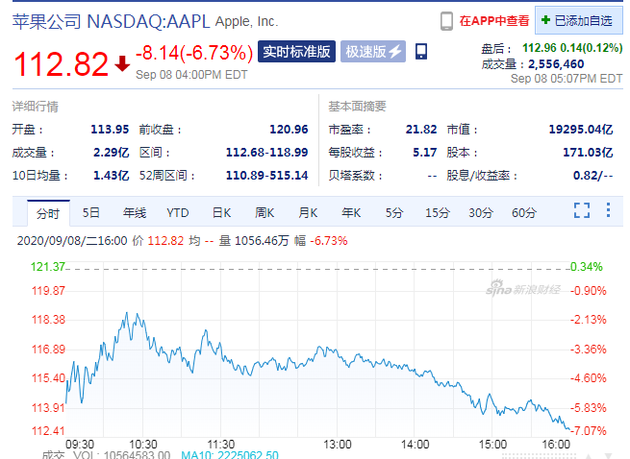630x459 pixels.
Task: Click the phone icon next to 在APP中查看
Action: pos(446,21)
